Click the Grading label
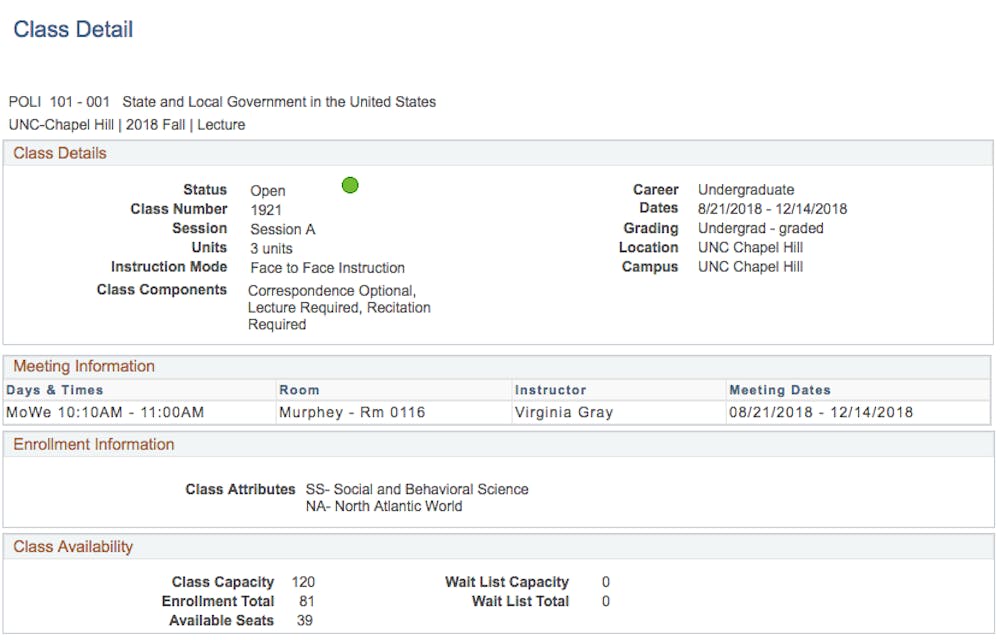Screen dimensions: 1000x640 [651, 228]
